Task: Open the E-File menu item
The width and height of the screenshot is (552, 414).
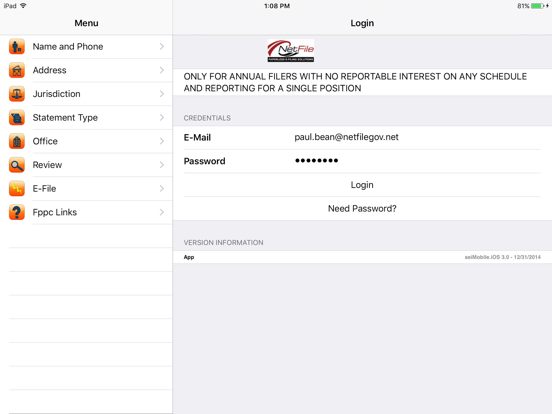Action: pyautogui.click(x=86, y=188)
